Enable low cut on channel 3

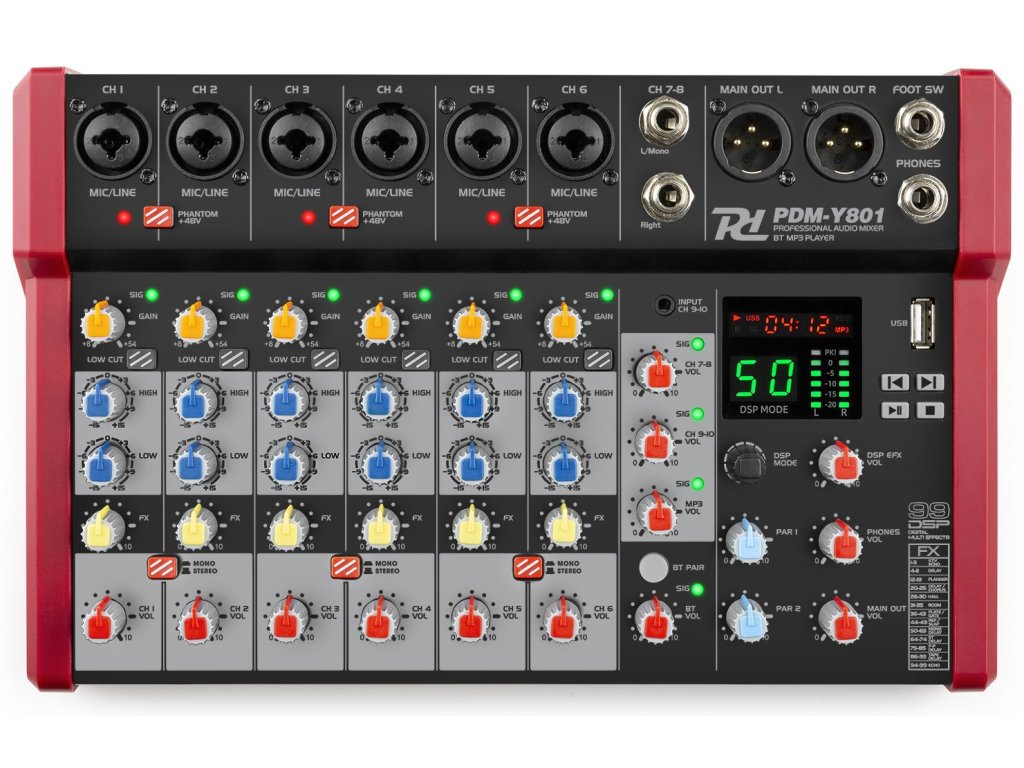point(325,359)
